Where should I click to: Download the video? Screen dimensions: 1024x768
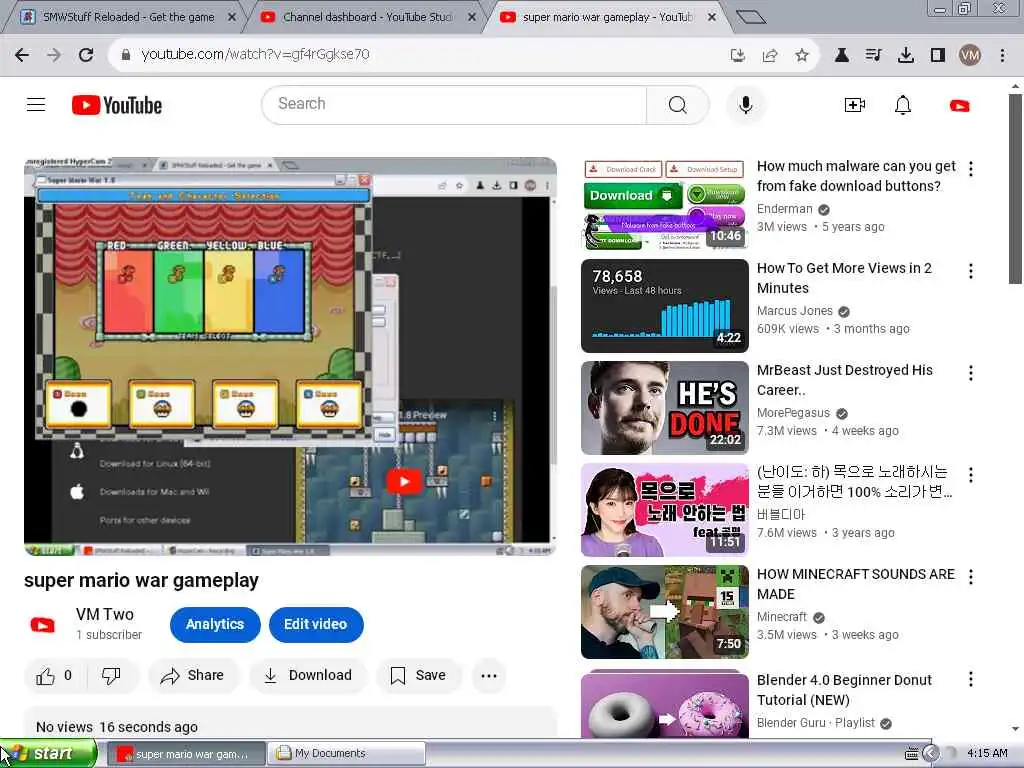click(308, 675)
